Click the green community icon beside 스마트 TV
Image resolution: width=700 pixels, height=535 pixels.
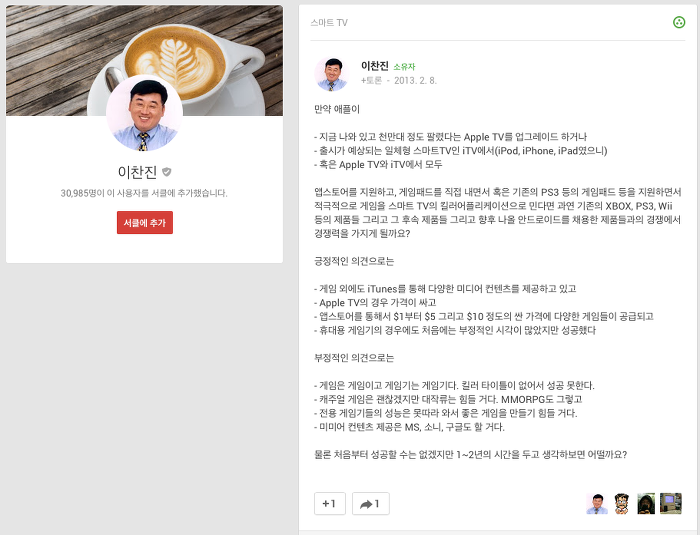(x=679, y=22)
